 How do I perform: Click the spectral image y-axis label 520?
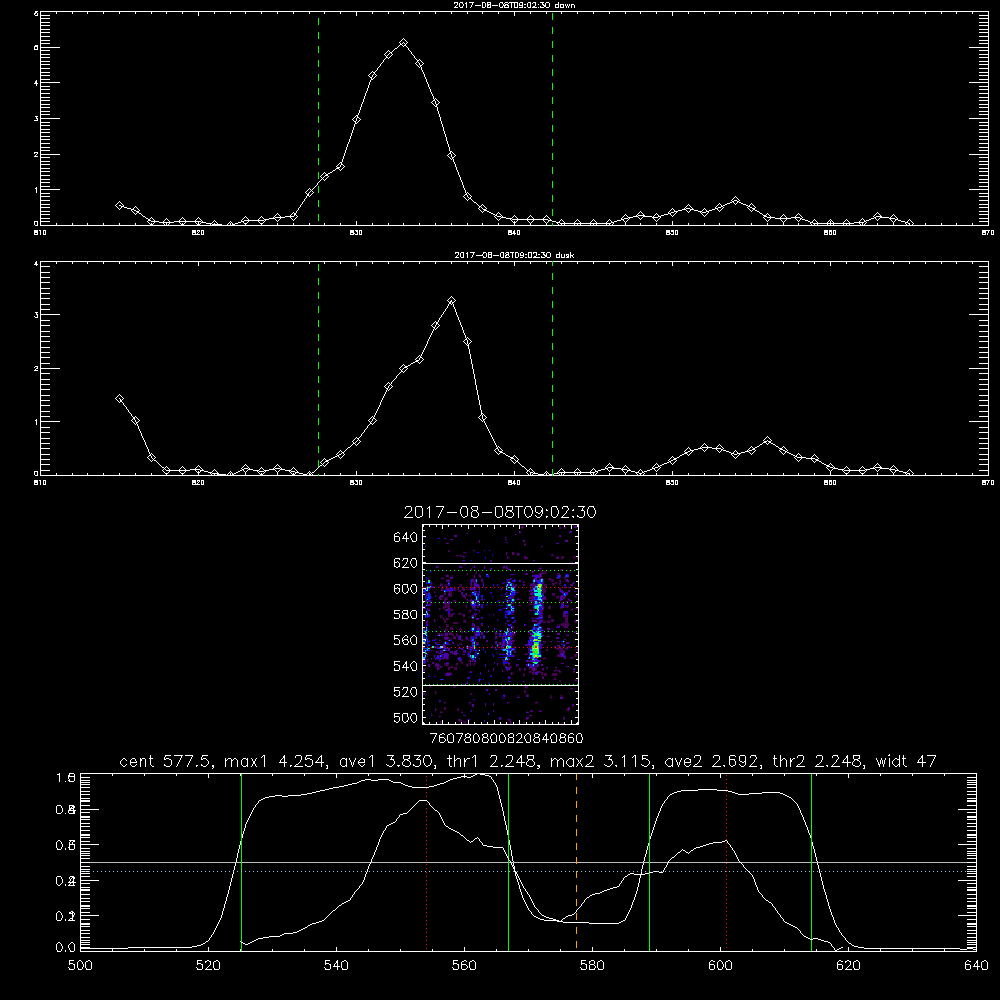tap(406, 692)
